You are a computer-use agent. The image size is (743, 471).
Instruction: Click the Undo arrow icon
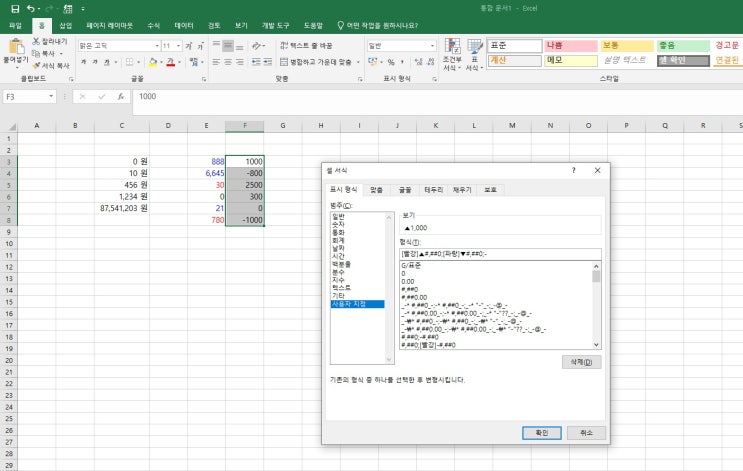tap(31, 8)
